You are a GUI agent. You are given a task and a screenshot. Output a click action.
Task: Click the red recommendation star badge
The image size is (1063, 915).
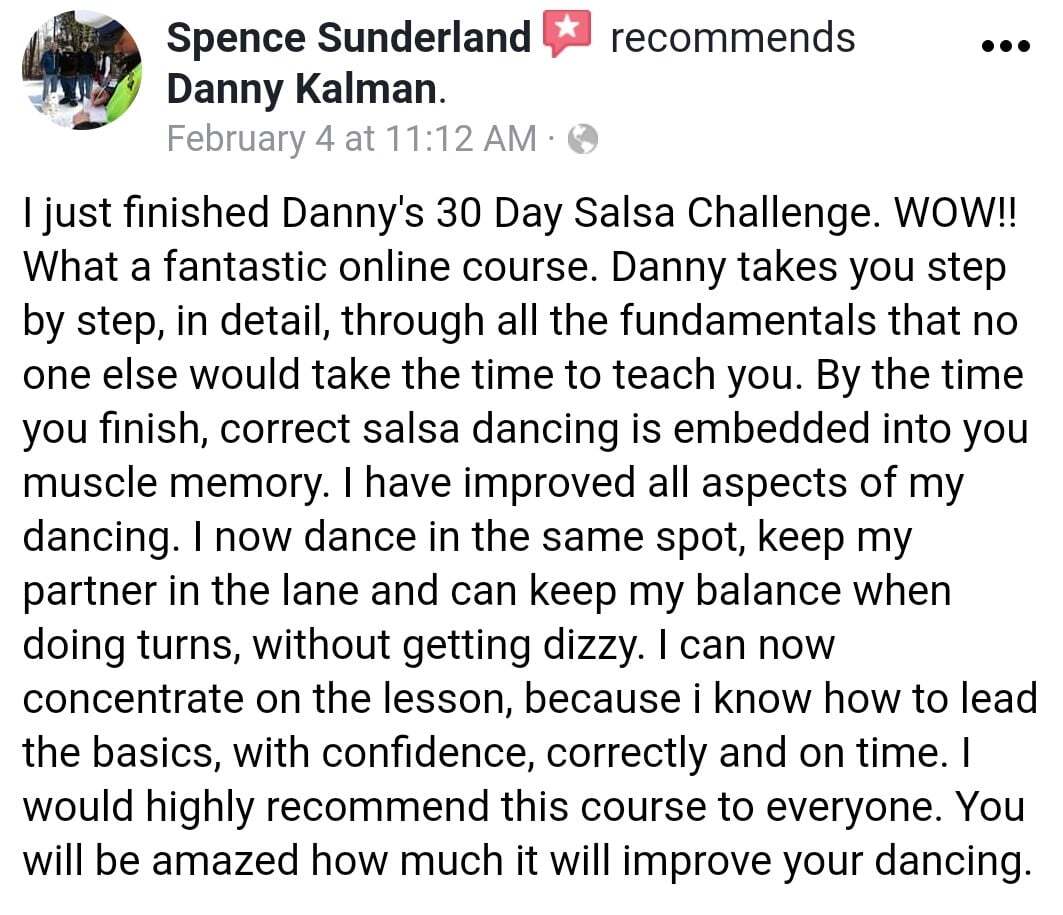[x=567, y=33]
